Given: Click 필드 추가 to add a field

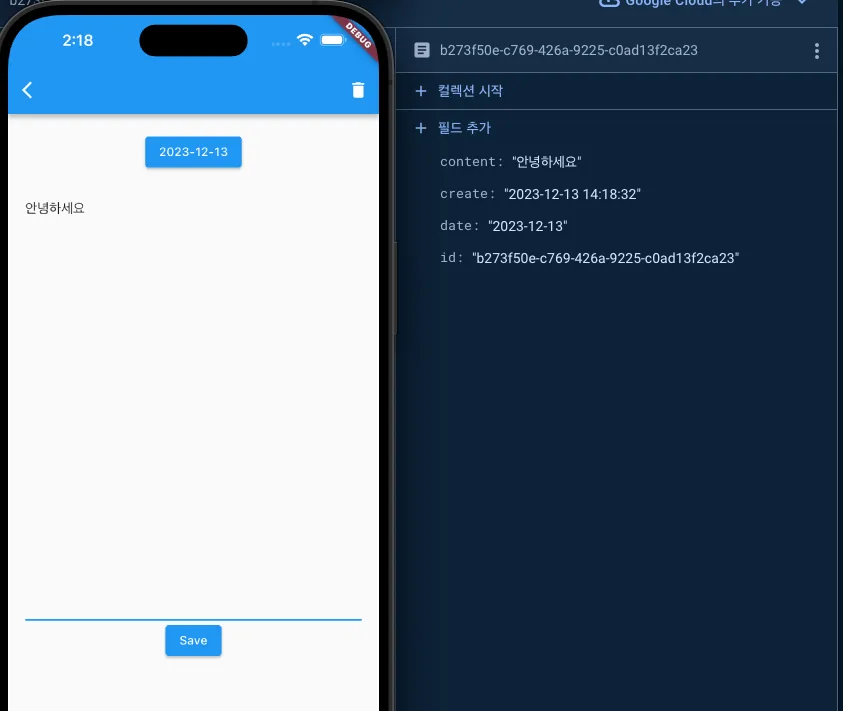Looking at the screenshot, I should 465,128.
